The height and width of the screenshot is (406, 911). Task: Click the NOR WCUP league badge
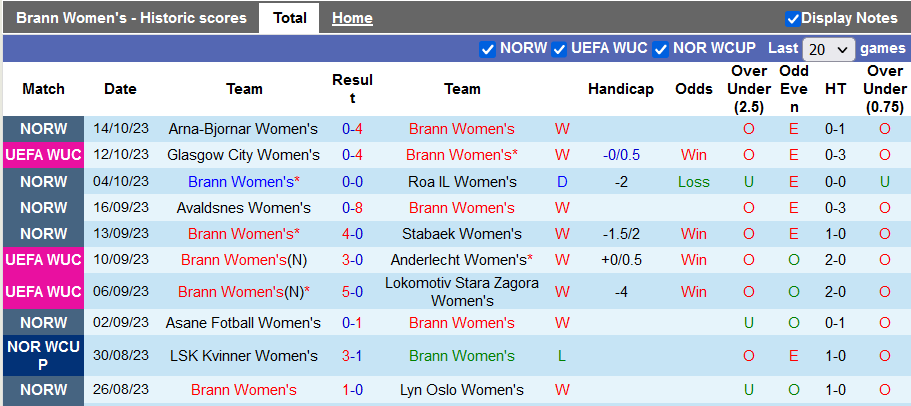tap(43, 356)
